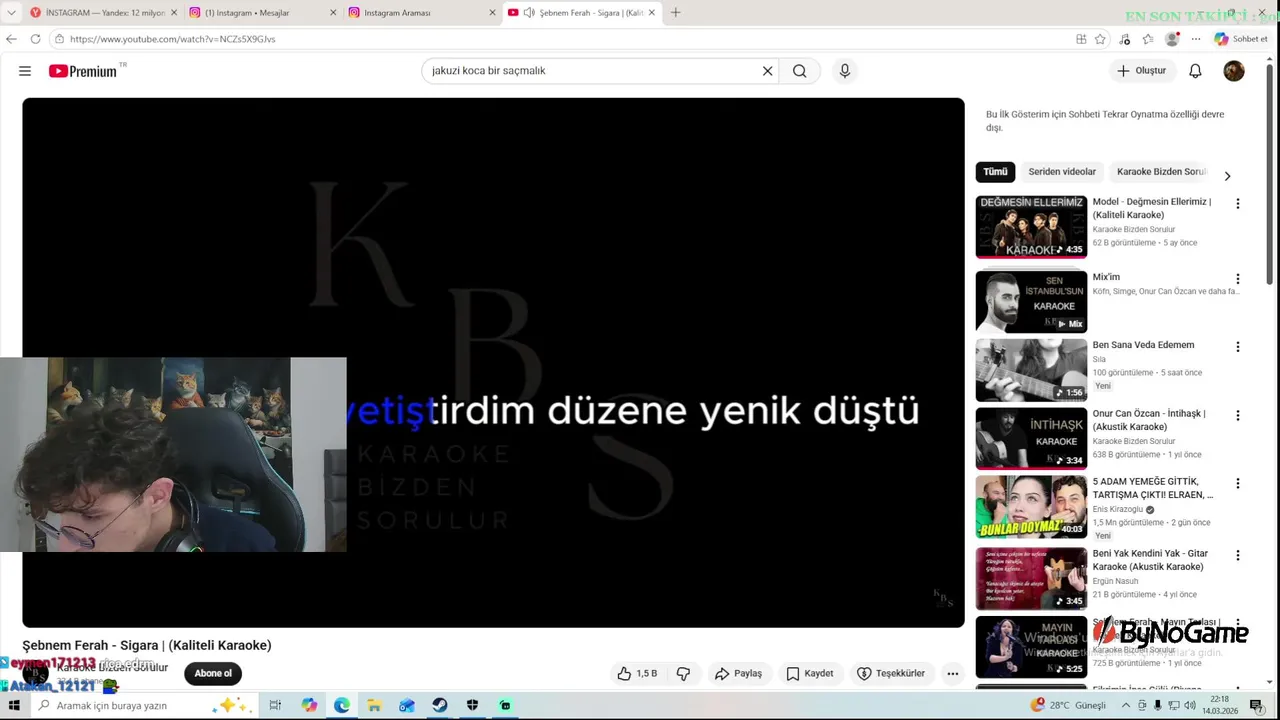Image resolution: width=1280 pixels, height=720 pixels.
Task: Reload the YouTube page
Action: [x=36, y=39]
